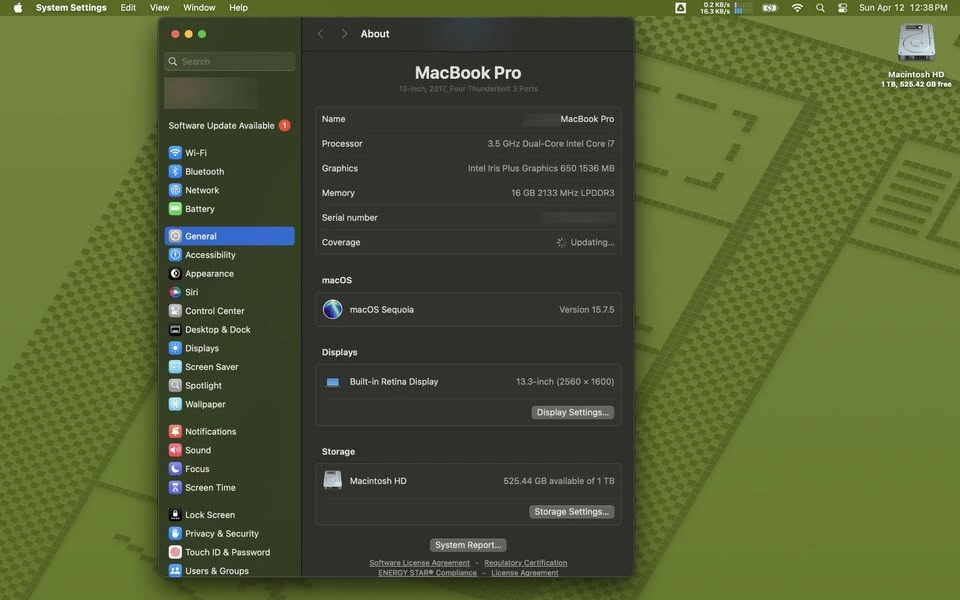Screen dimensions: 960x600
Task: Click the network speed monitor in menu bar
Action: point(714,8)
